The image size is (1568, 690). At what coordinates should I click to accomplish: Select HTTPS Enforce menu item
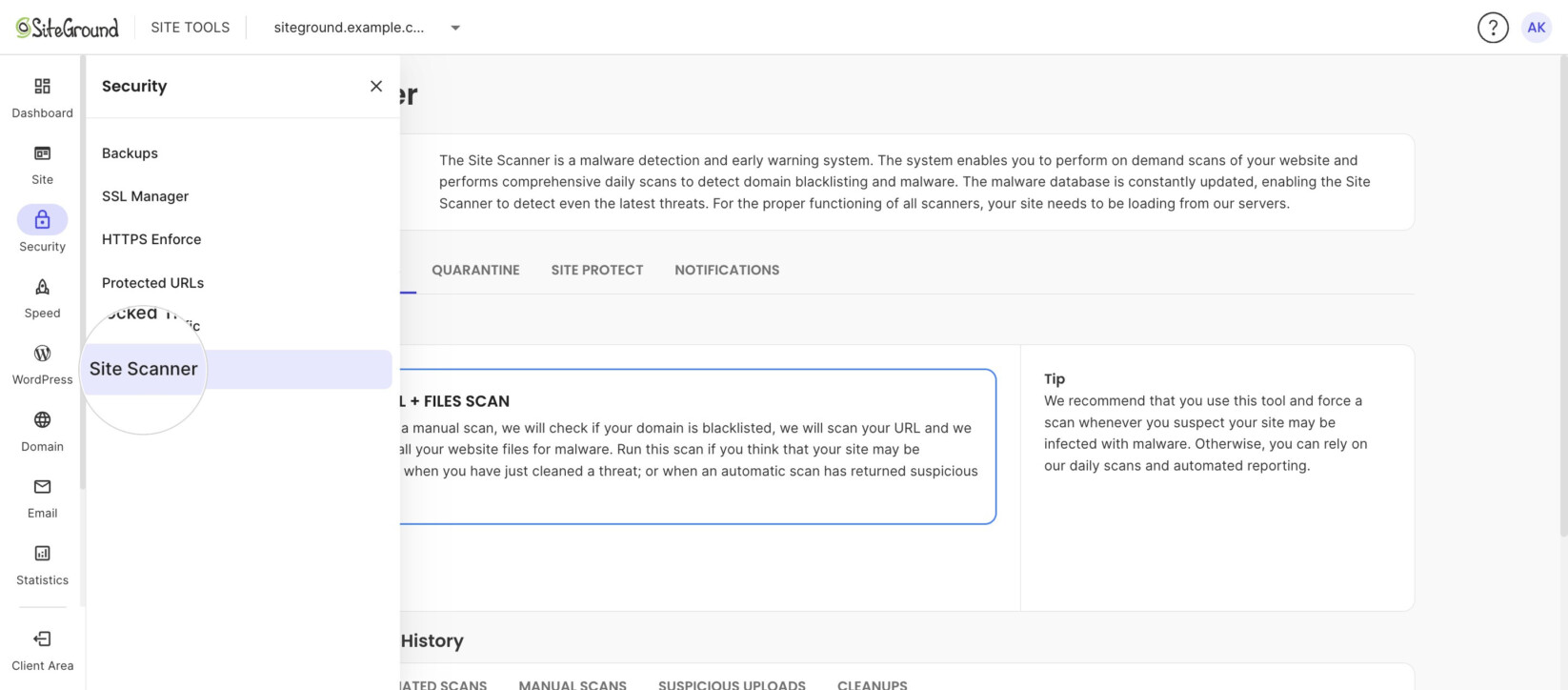(151, 239)
